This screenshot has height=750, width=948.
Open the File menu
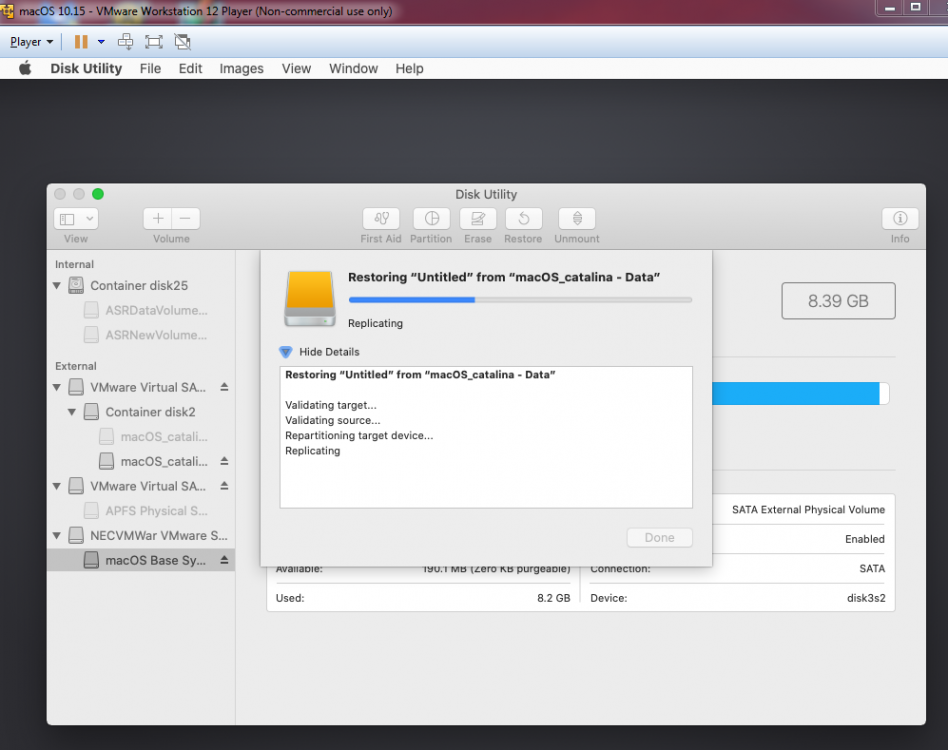point(150,68)
